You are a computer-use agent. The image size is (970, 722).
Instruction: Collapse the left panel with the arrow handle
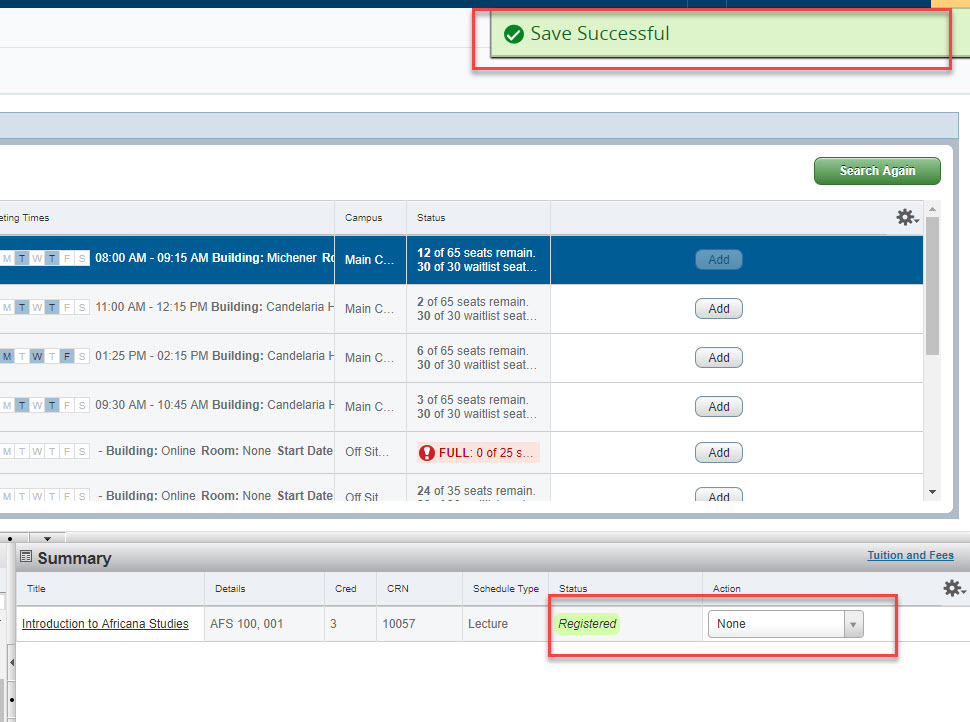tap(11, 662)
